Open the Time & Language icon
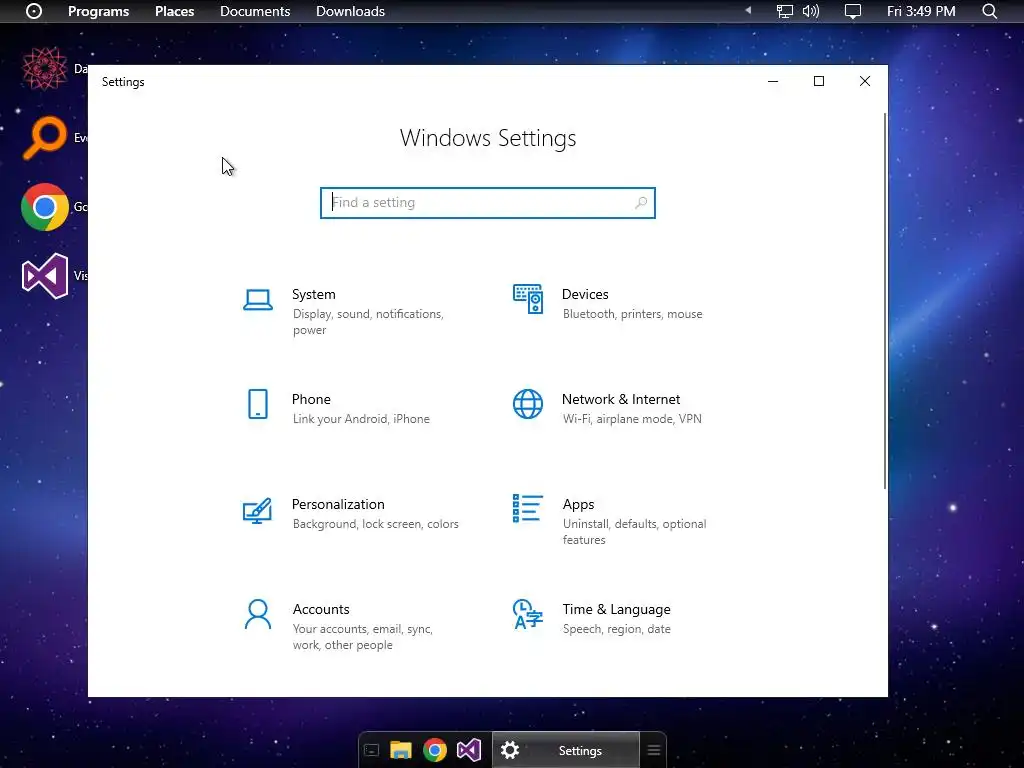This screenshot has height=768, width=1024. tap(528, 614)
